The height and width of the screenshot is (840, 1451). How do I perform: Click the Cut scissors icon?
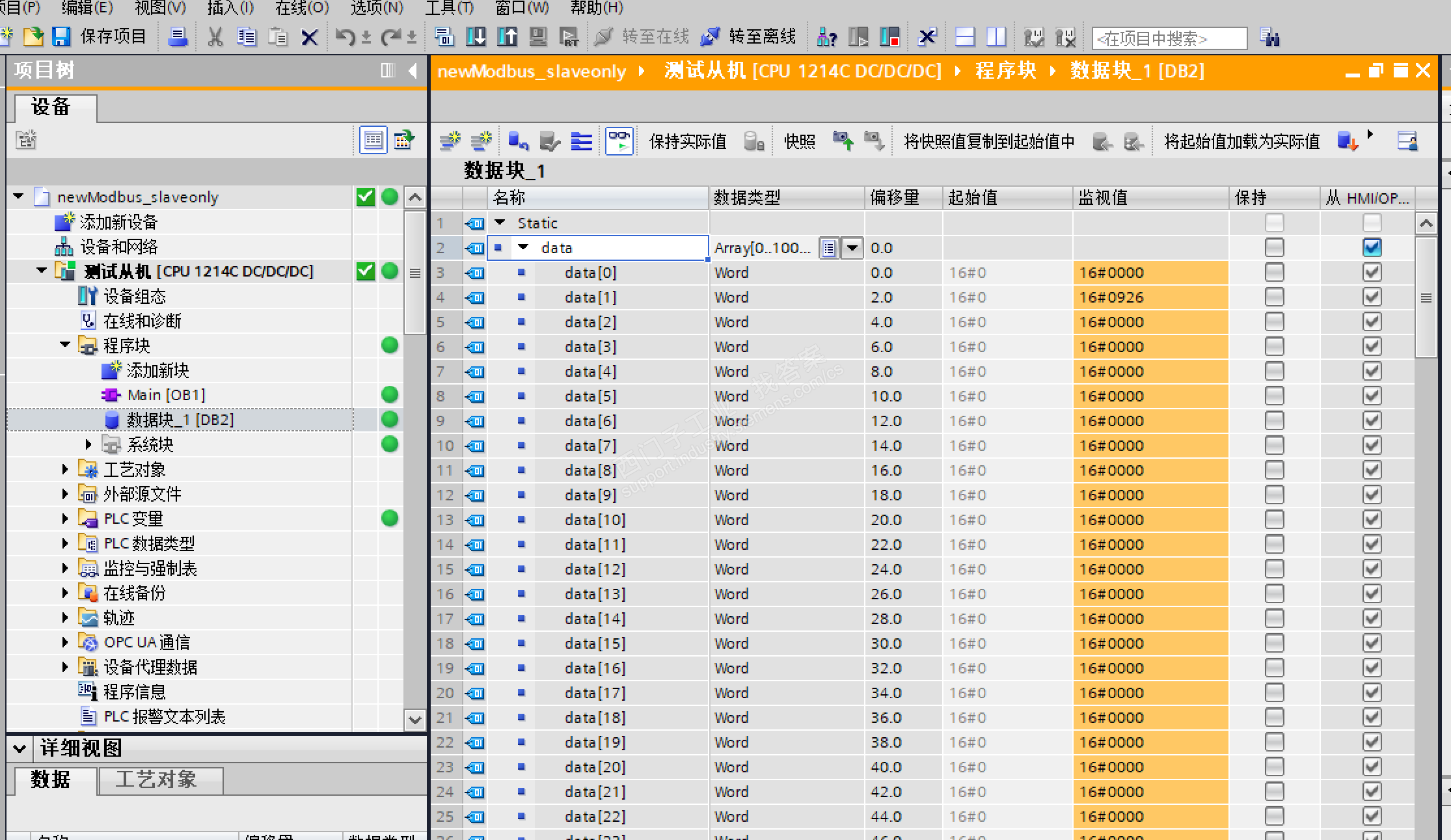tap(215, 36)
